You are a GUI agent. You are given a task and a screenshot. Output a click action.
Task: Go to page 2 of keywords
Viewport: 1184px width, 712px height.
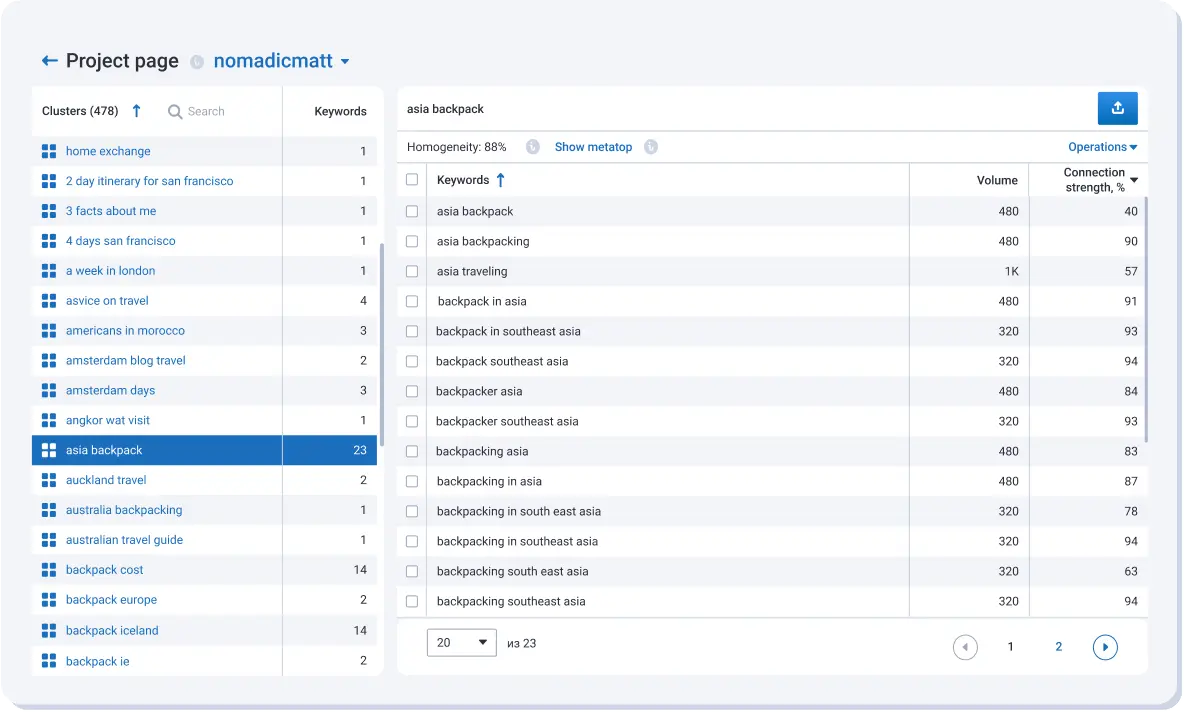click(1058, 647)
